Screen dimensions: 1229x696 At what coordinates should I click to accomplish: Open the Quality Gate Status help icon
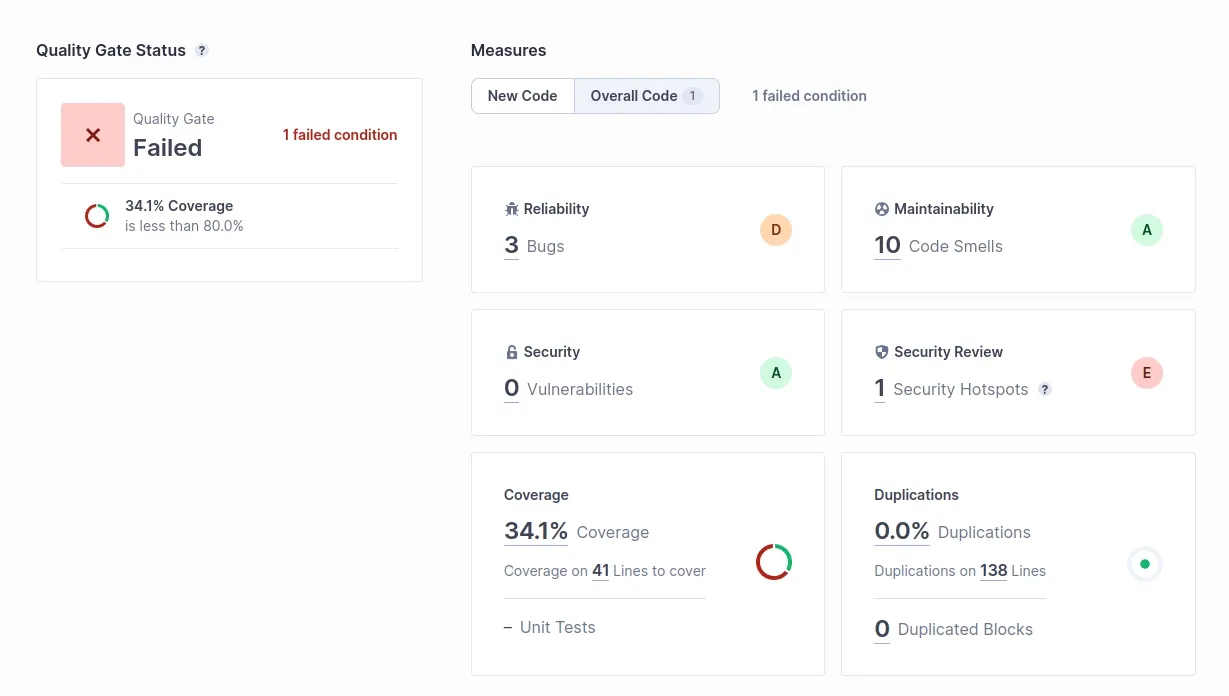pos(201,49)
